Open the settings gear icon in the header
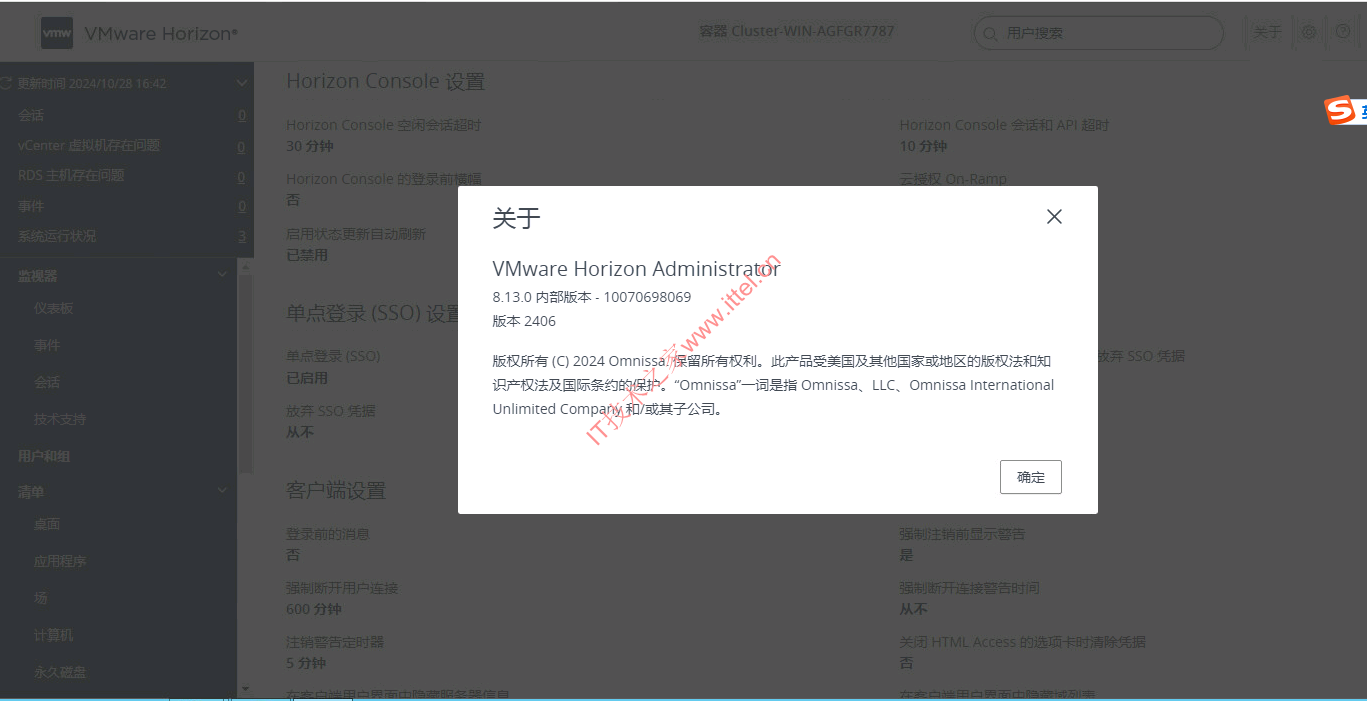 pos(1309,32)
